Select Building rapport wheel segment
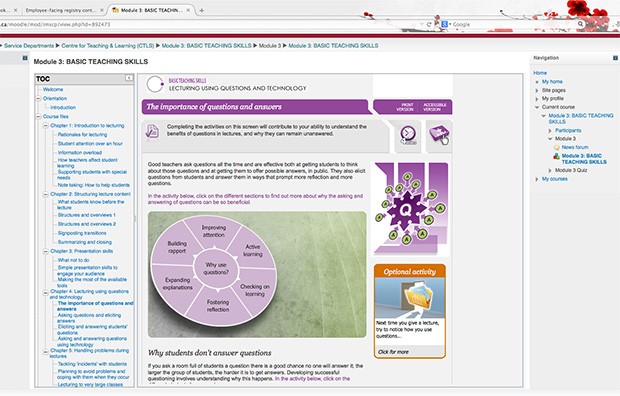This screenshot has height=396, width=620. 177,247
